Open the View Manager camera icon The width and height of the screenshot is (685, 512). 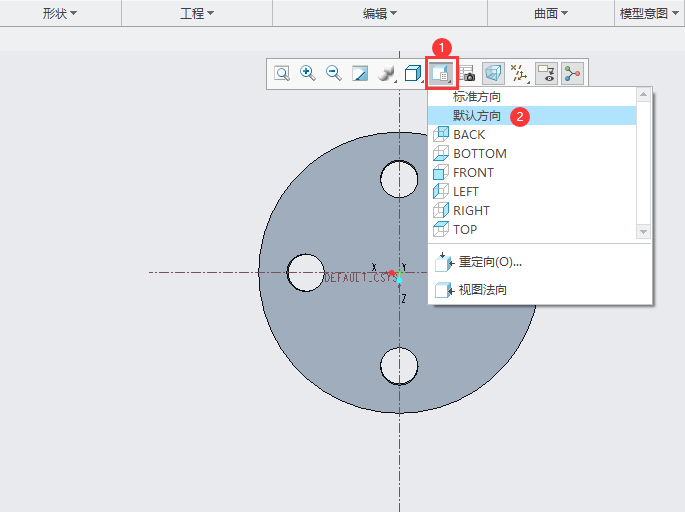(x=467, y=73)
